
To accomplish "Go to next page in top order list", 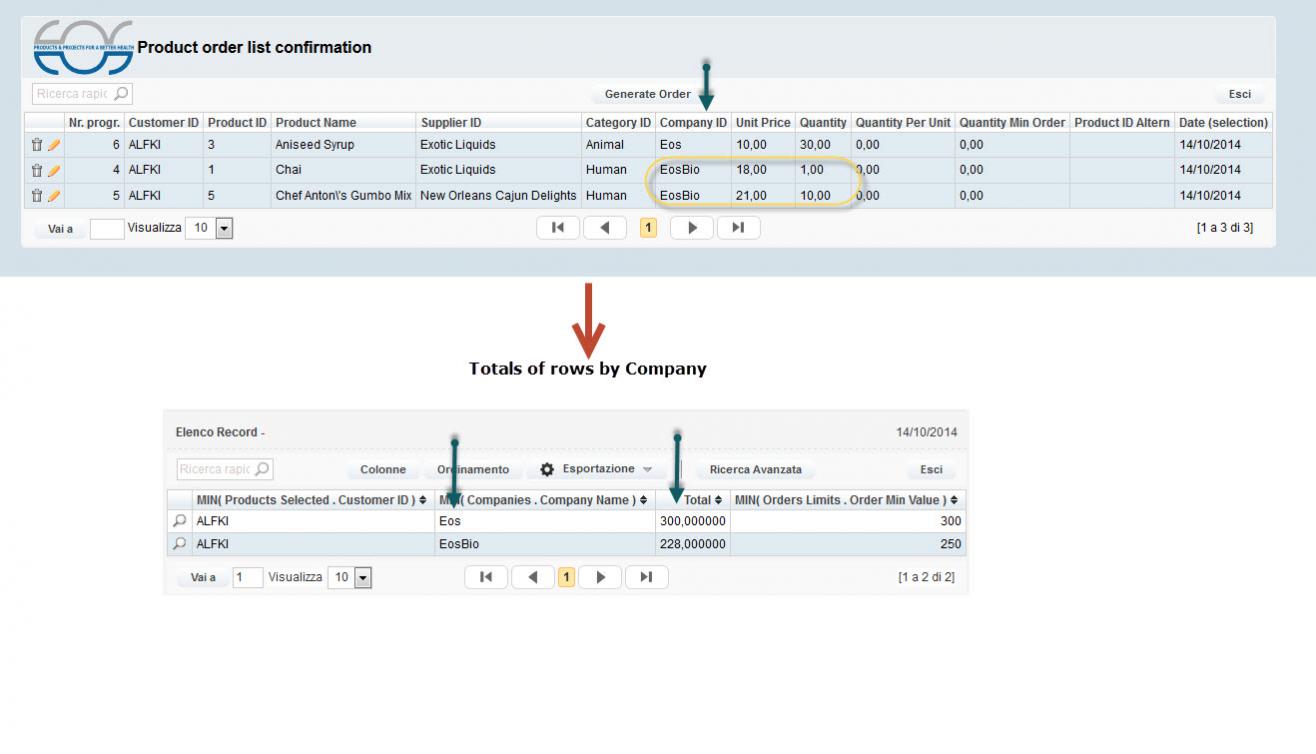I will click(x=691, y=228).
